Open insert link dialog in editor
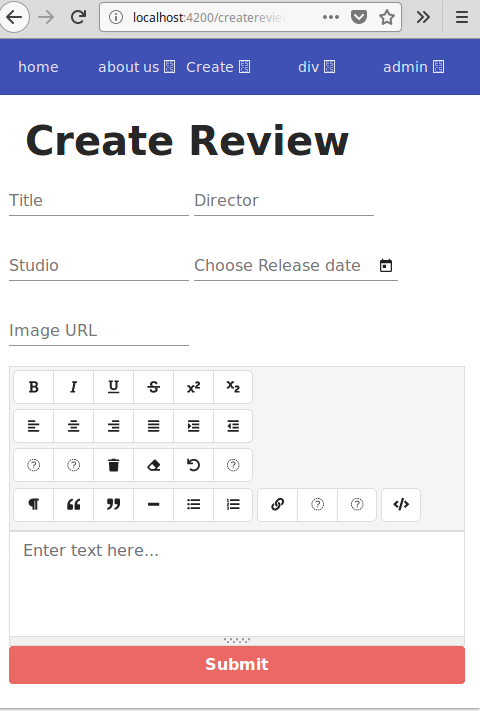This screenshot has height=711, width=480. (277, 504)
